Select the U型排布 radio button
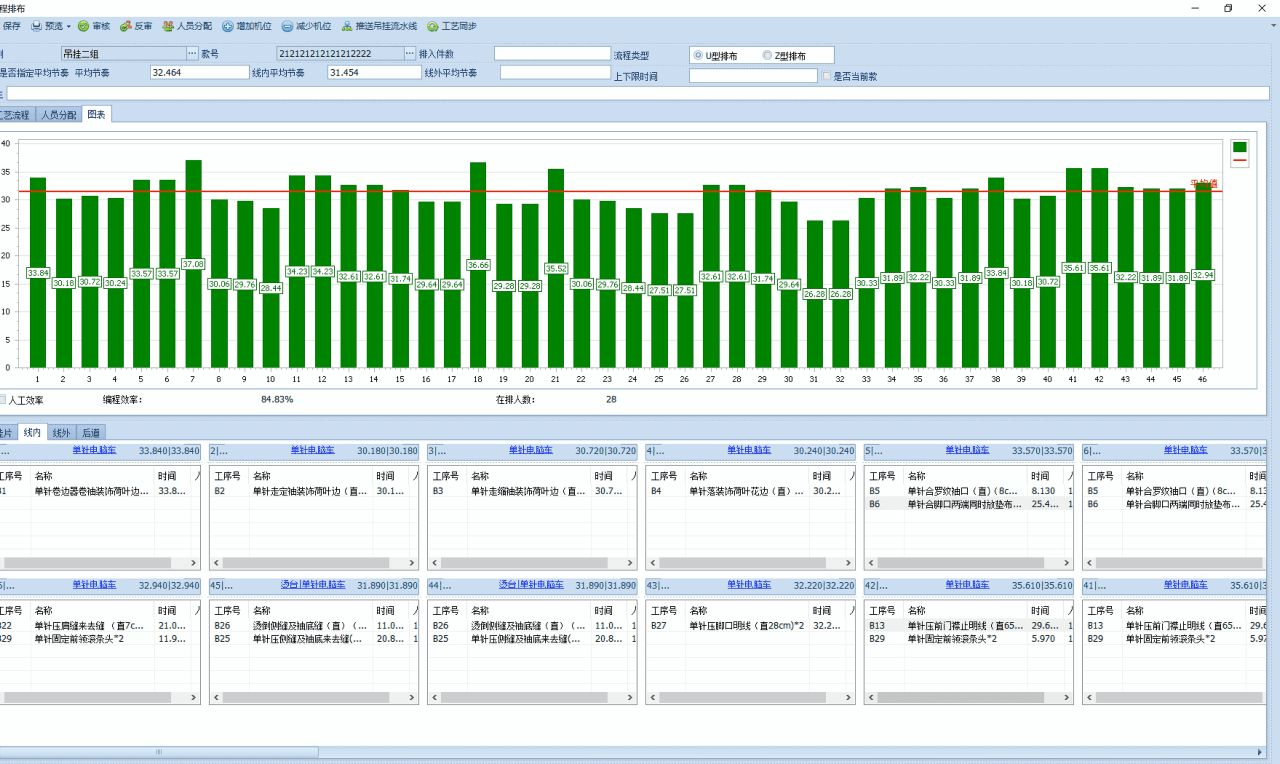Viewport: 1280px width, 764px height. click(x=698, y=56)
